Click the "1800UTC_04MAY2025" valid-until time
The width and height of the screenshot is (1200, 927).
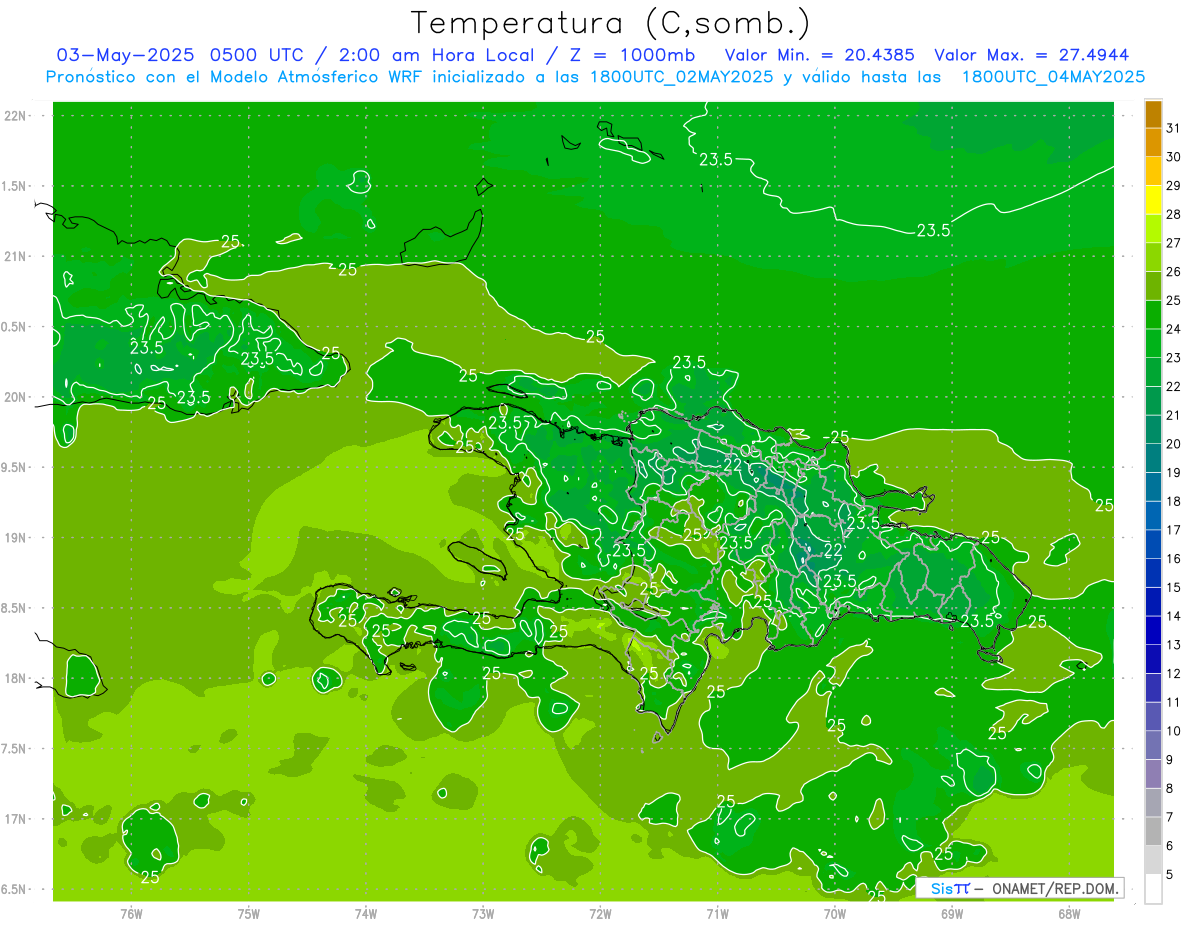pos(1053,76)
